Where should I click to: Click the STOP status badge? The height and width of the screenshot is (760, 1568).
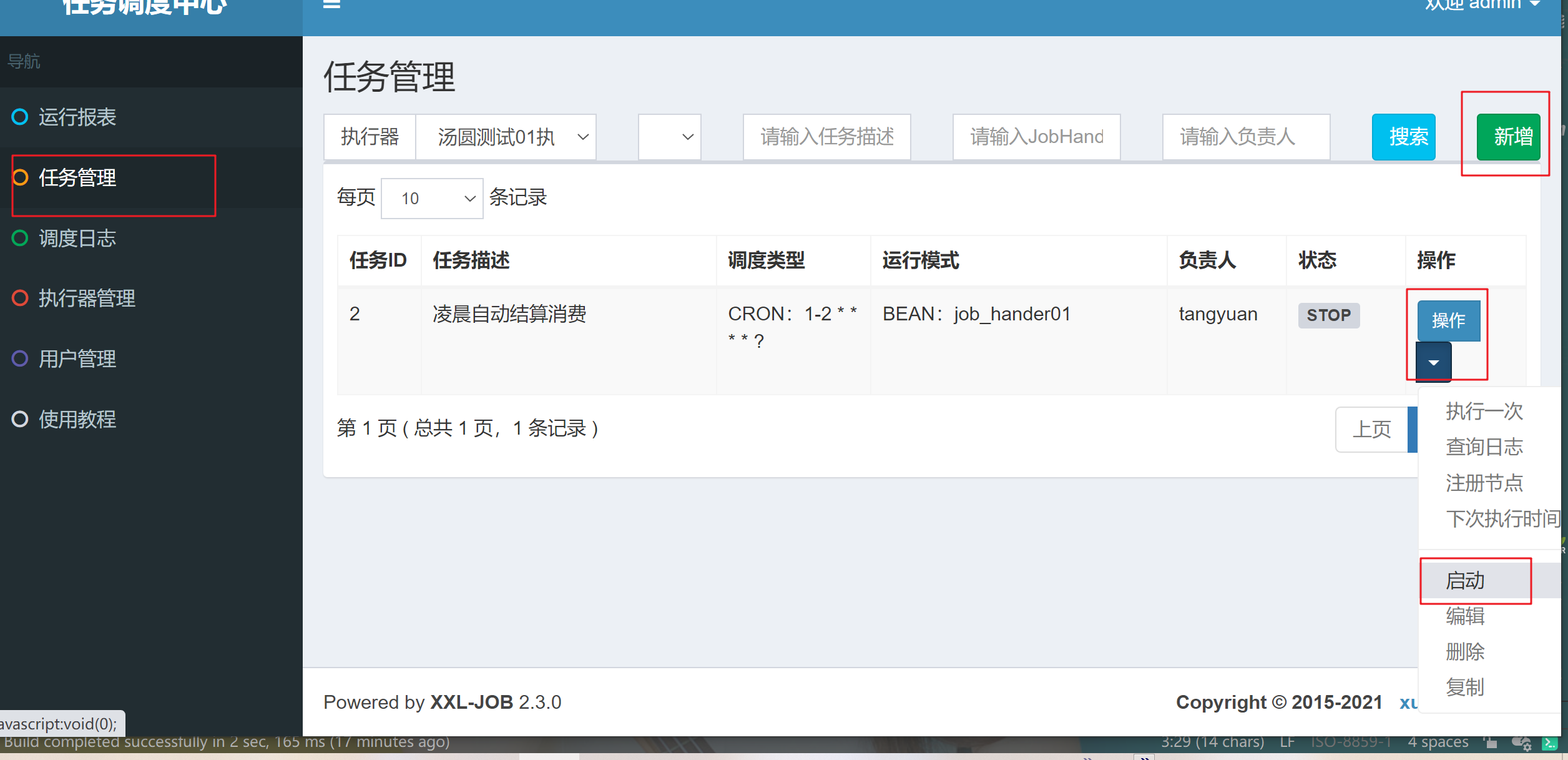point(1329,315)
